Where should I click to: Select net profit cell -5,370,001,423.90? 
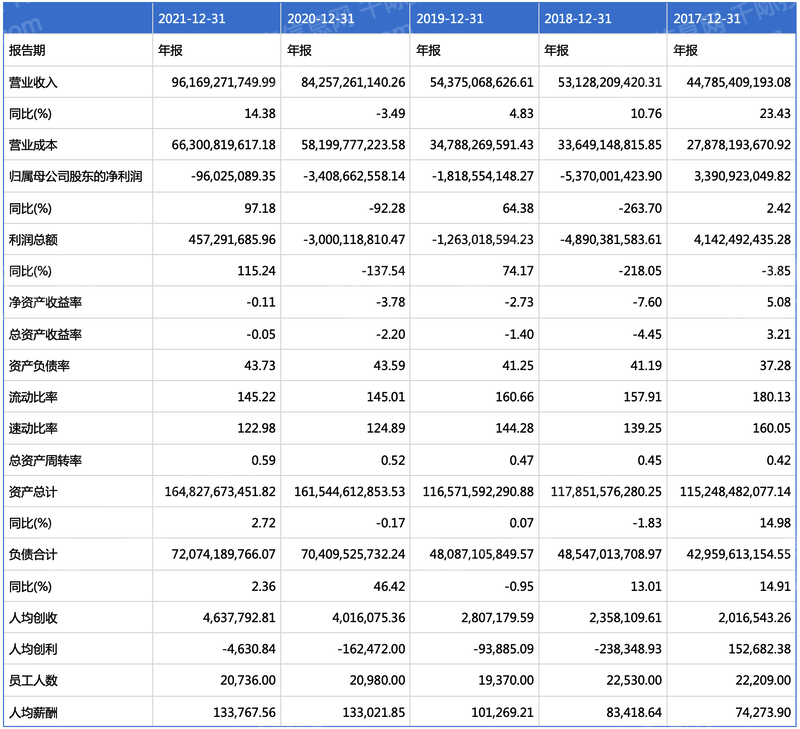click(x=611, y=177)
